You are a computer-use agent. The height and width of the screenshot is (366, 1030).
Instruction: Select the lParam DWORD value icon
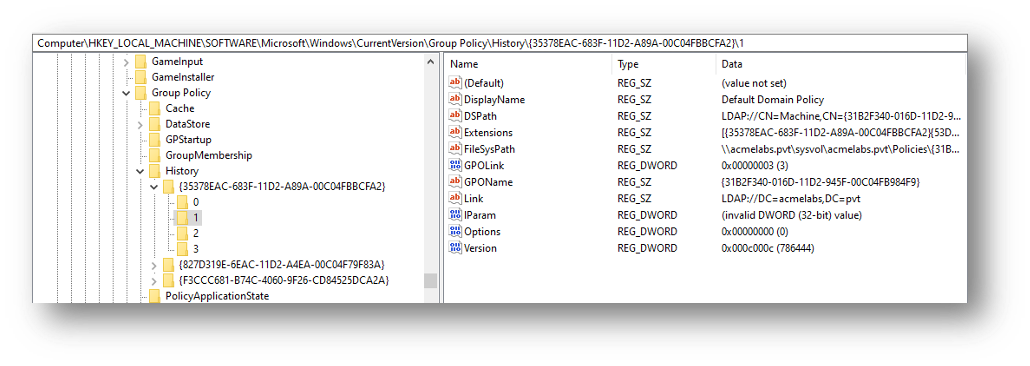pyautogui.click(x=455, y=215)
